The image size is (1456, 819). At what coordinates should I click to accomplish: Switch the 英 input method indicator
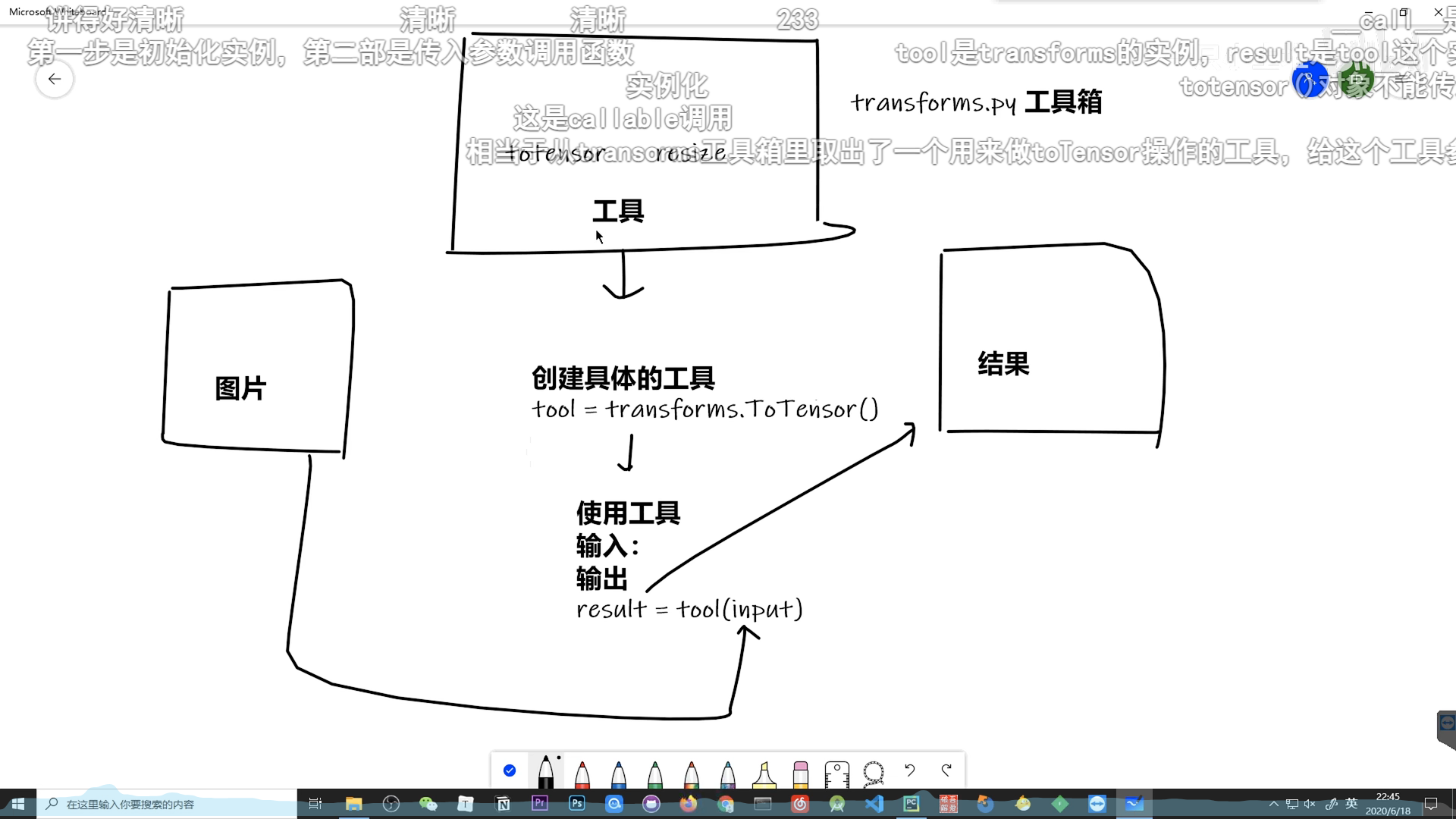pos(1351,804)
